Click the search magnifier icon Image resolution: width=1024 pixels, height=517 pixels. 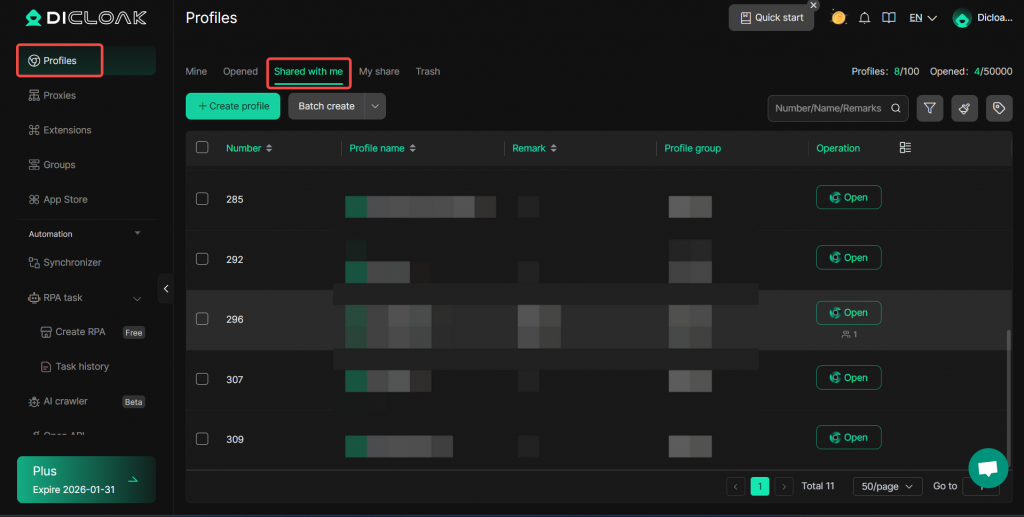pyautogui.click(x=896, y=108)
